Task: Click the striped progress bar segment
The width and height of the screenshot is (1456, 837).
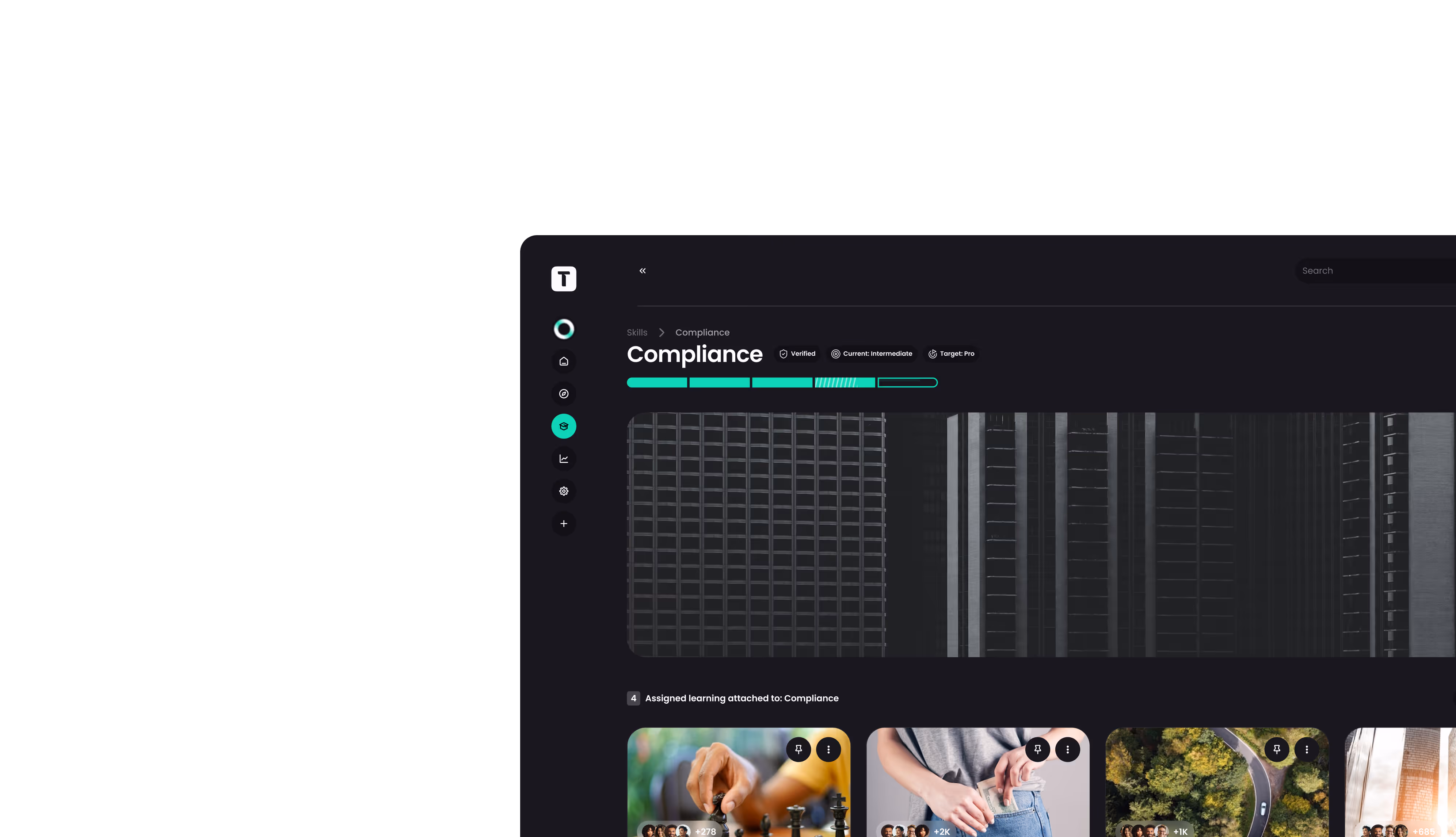Action: 844,383
